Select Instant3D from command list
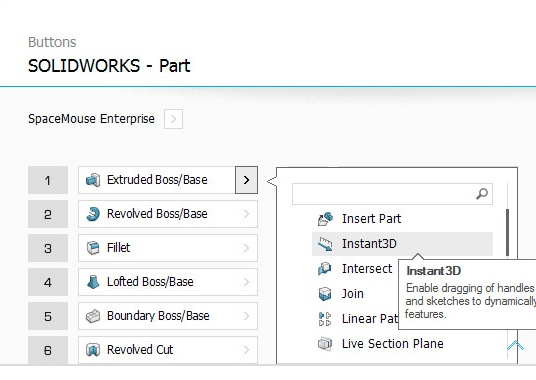 coord(402,244)
